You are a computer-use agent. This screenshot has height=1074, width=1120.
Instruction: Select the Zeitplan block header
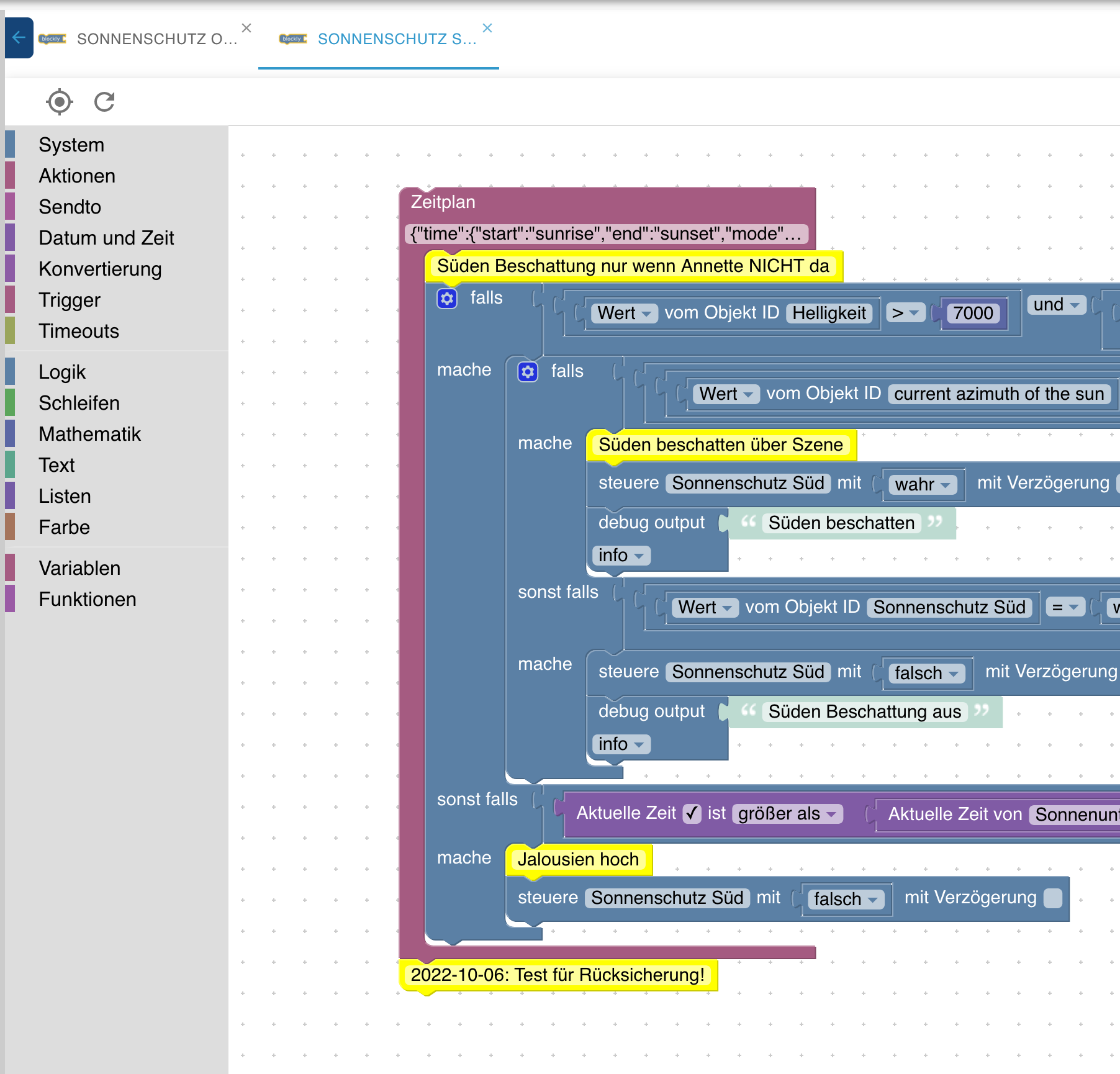[443, 202]
